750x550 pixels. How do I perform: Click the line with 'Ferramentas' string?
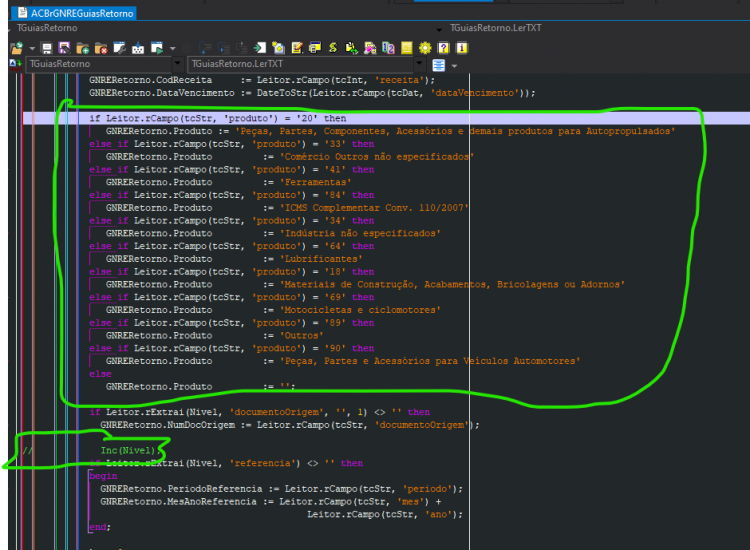pos(229,182)
